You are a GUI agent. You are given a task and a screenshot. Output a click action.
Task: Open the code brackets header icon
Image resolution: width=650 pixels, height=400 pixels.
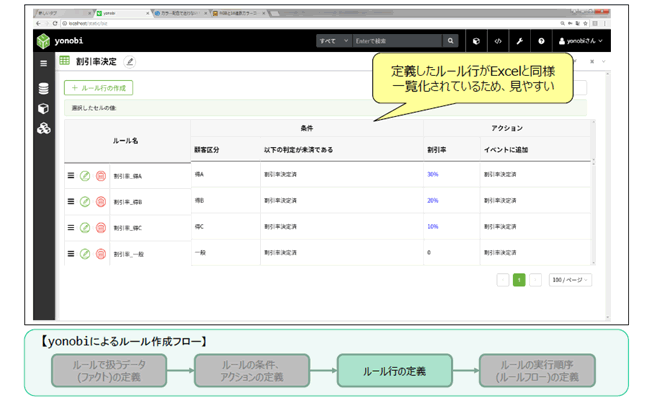pyautogui.click(x=498, y=41)
